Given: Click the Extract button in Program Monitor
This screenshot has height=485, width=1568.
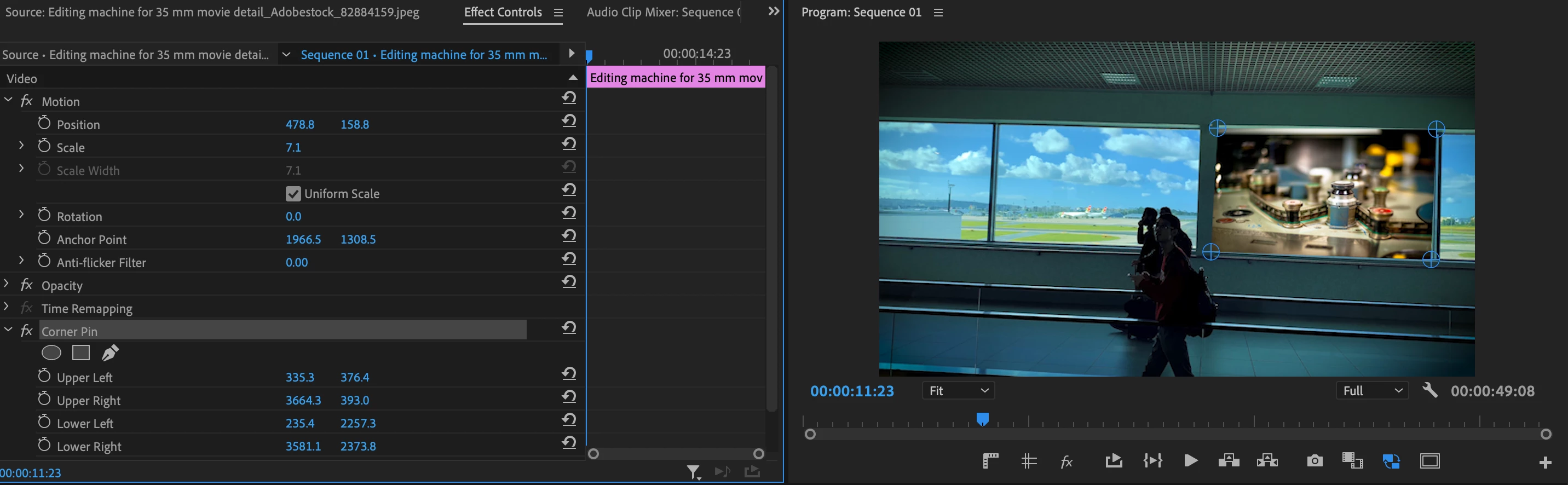Looking at the screenshot, I should [x=1267, y=461].
